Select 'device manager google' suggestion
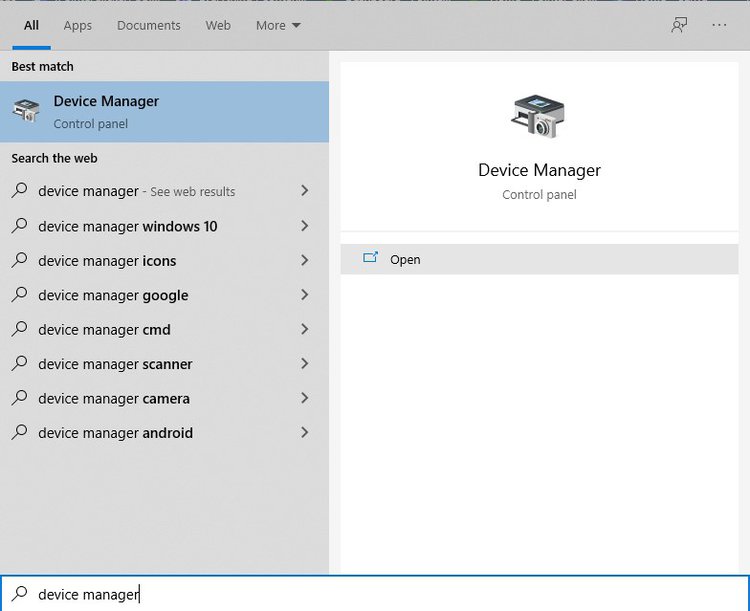The height and width of the screenshot is (611, 750). (164, 295)
